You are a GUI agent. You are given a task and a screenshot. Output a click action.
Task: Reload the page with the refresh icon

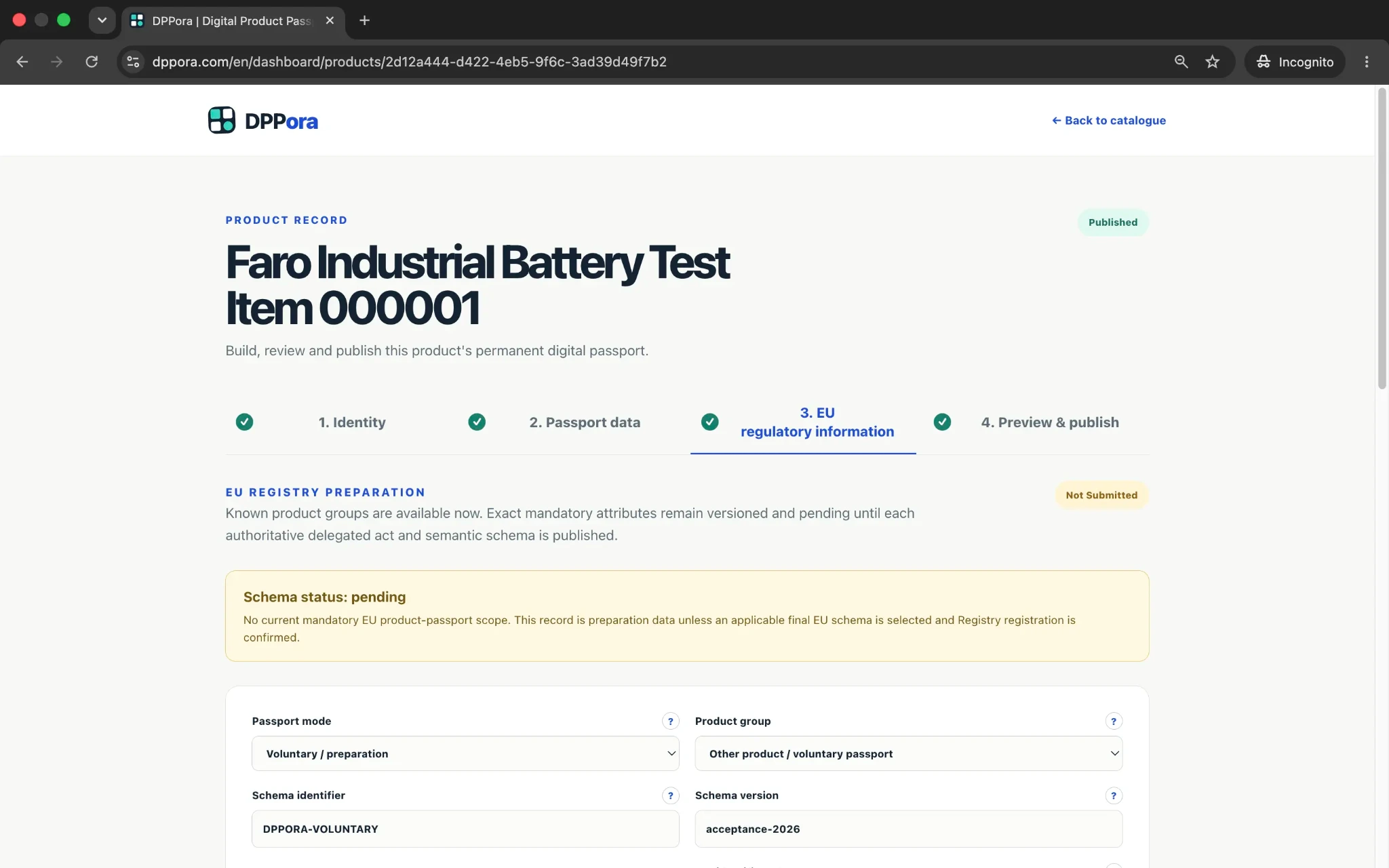(x=92, y=62)
